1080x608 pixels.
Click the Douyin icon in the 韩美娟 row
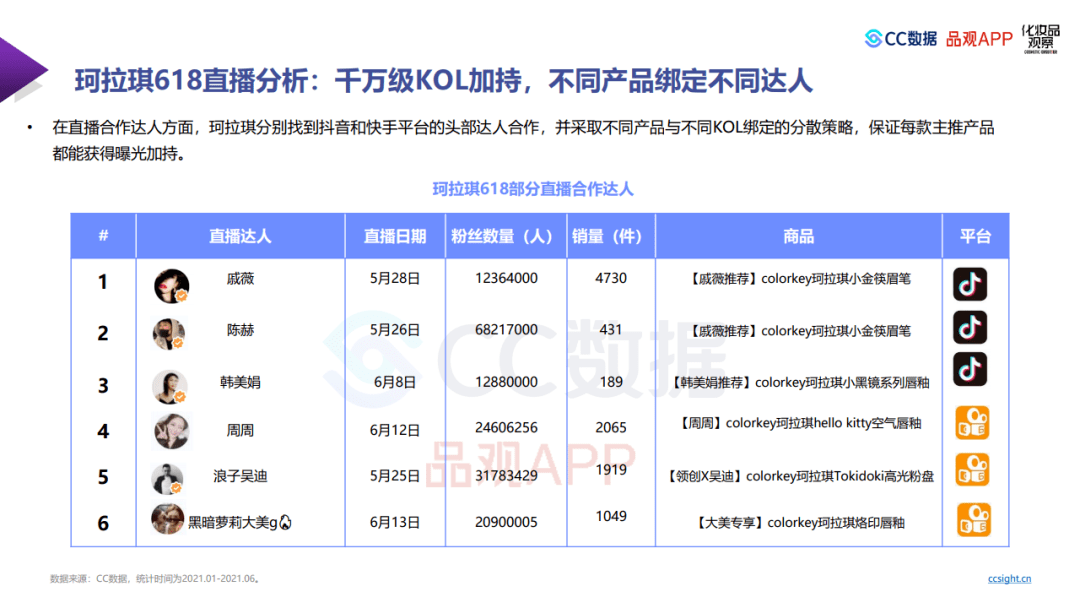point(970,370)
